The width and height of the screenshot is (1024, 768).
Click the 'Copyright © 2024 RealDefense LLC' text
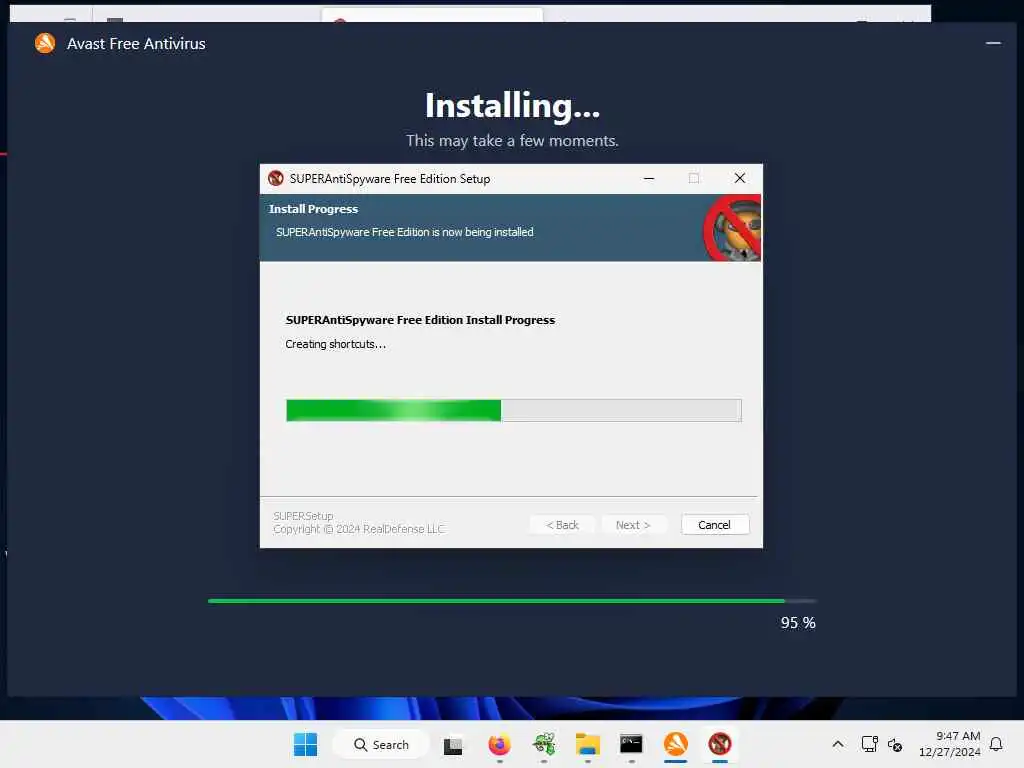359,529
